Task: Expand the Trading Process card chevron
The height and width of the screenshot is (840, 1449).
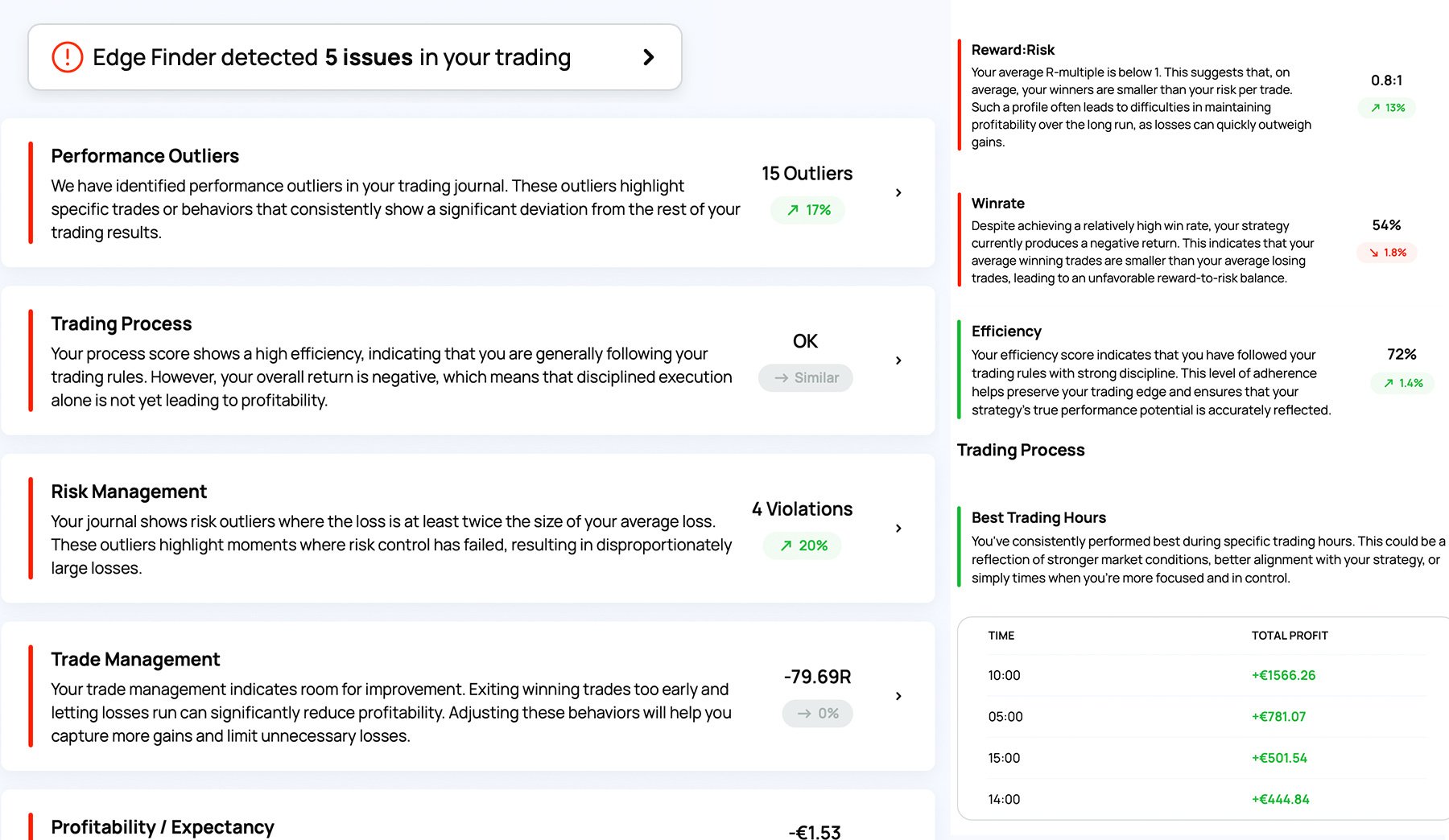Action: click(898, 360)
